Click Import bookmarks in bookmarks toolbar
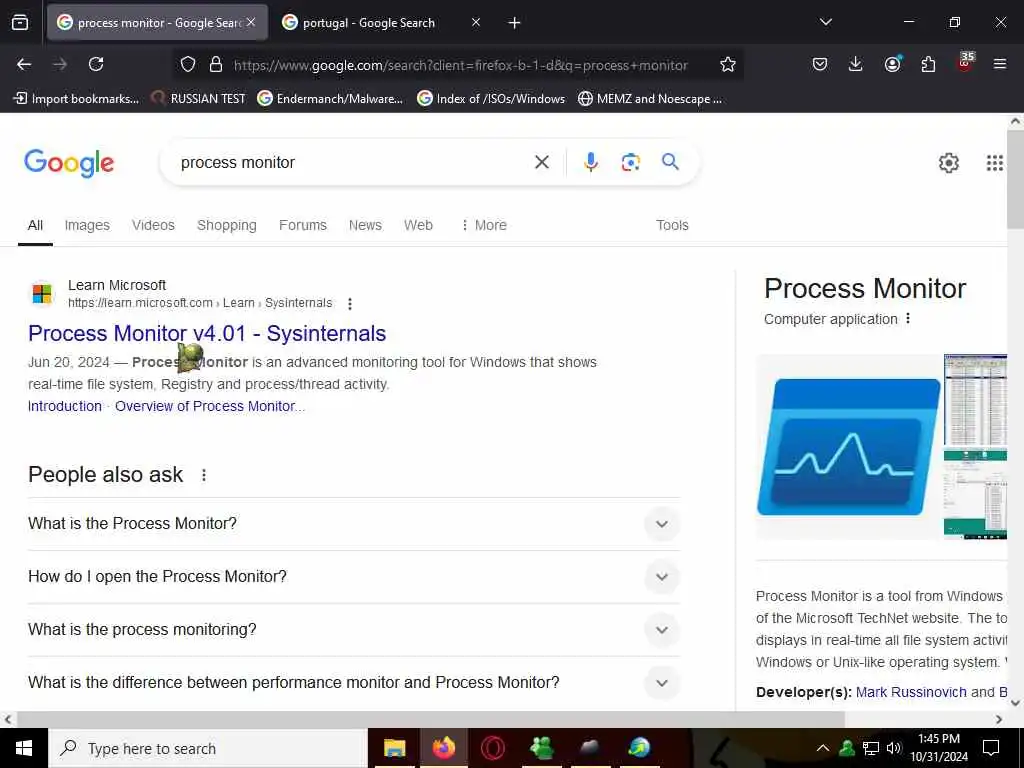This screenshot has height=768, width=1024. click(x=76, y=99)
